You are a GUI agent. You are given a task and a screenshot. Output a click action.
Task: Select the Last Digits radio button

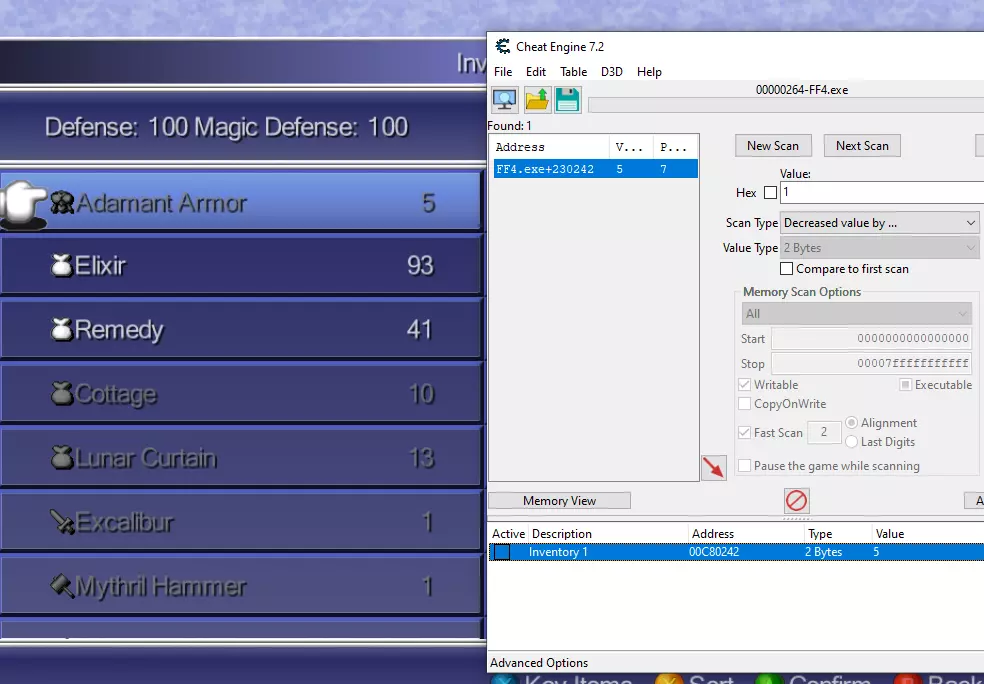point(852,442)
